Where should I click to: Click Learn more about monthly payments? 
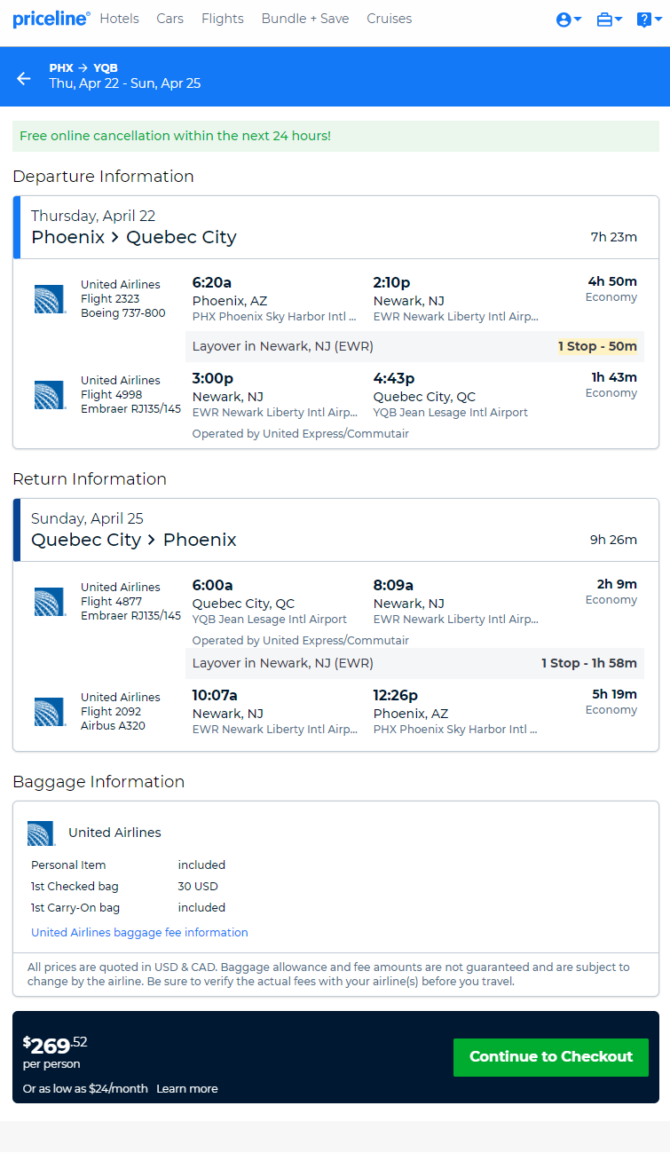coord(187,1088)
